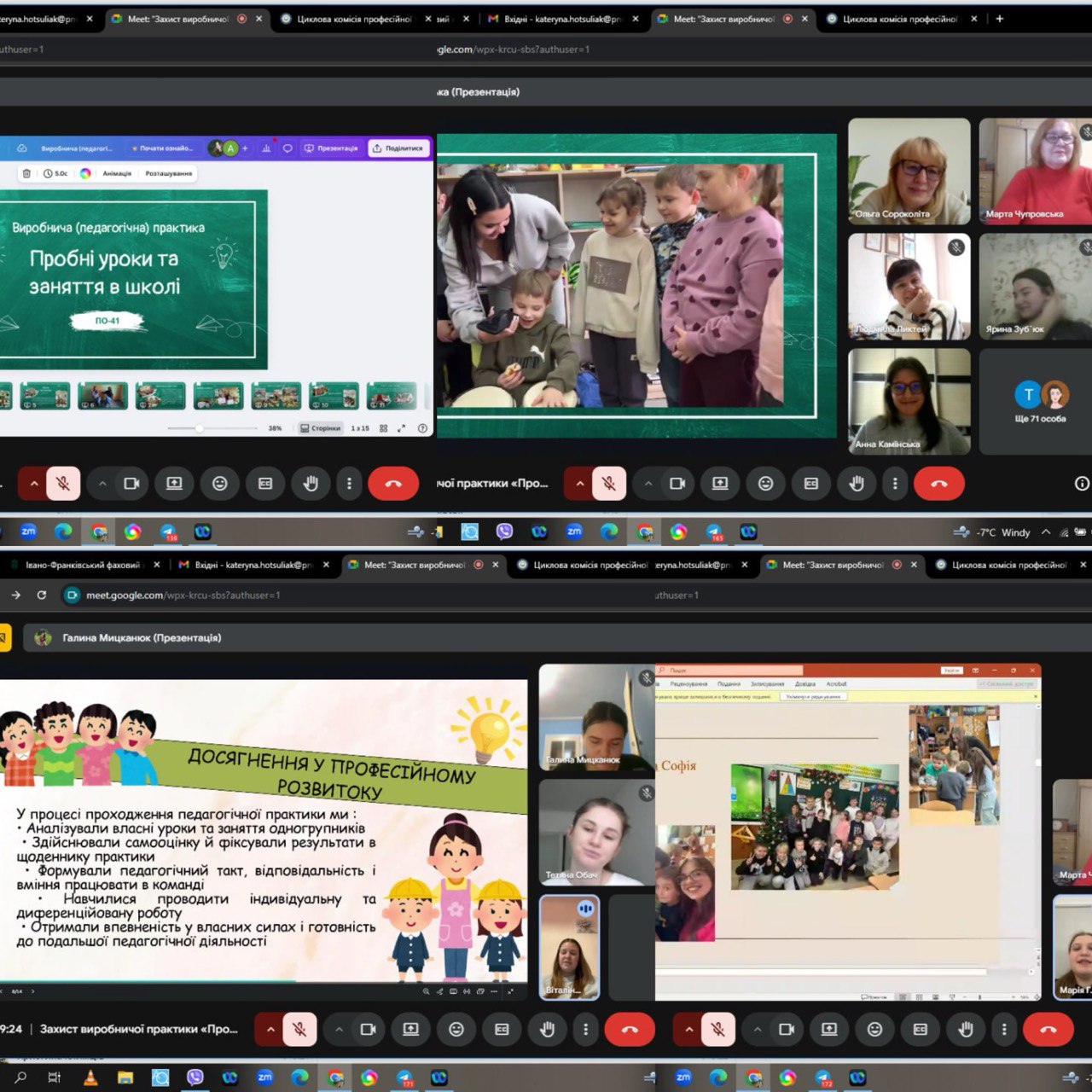The width and height of the screenshot is (1092, 1092).
Task: Click the Поділитися share button
Action: coord(398,148)
